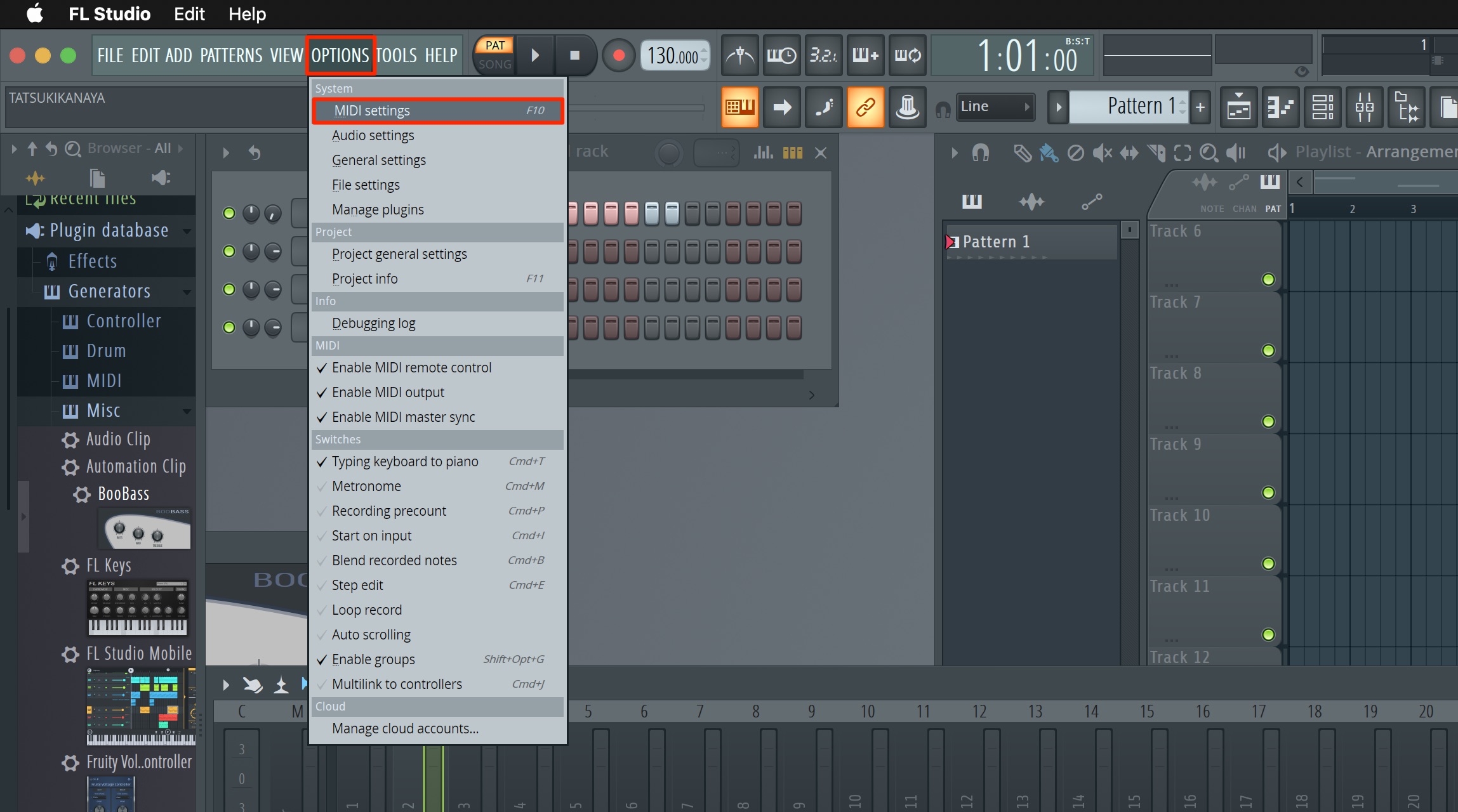
Task: Open the Playlist menu arrow
Action: (x=954, y=153)
